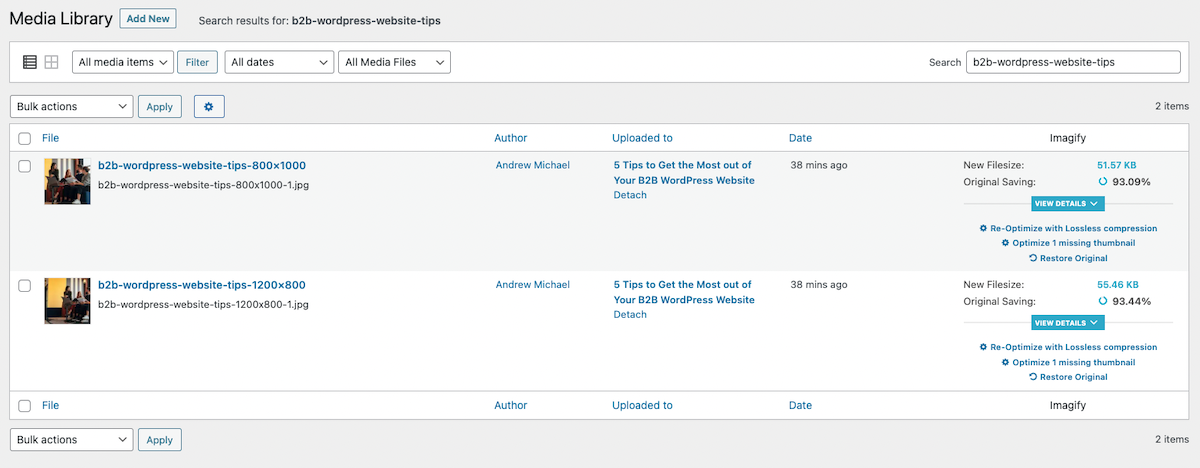Click Andrew Michael author in the 1200×800 row
Viewport: 1200px width, 468px height.
[x=533, y=285]
